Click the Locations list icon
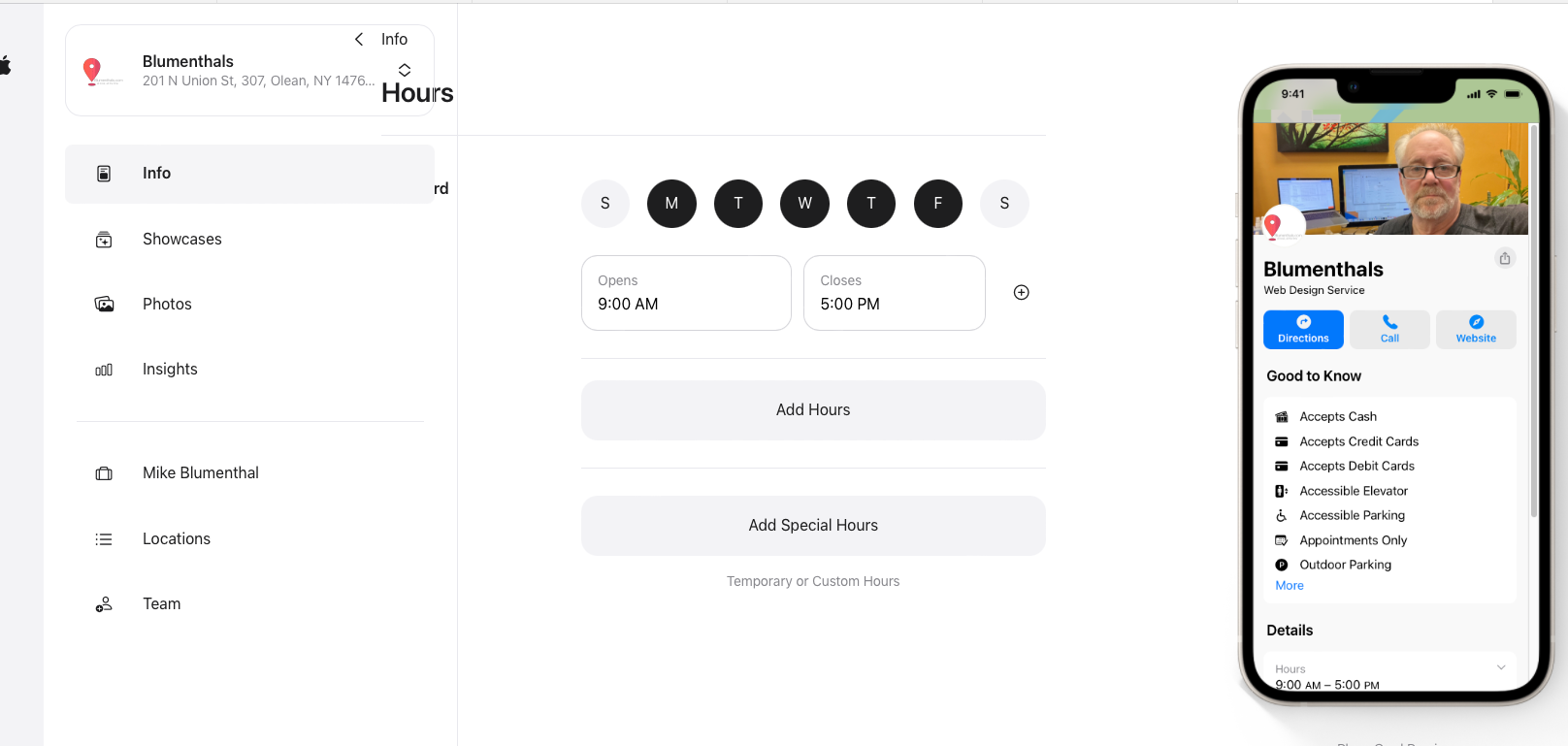 [x=104, y=539]
